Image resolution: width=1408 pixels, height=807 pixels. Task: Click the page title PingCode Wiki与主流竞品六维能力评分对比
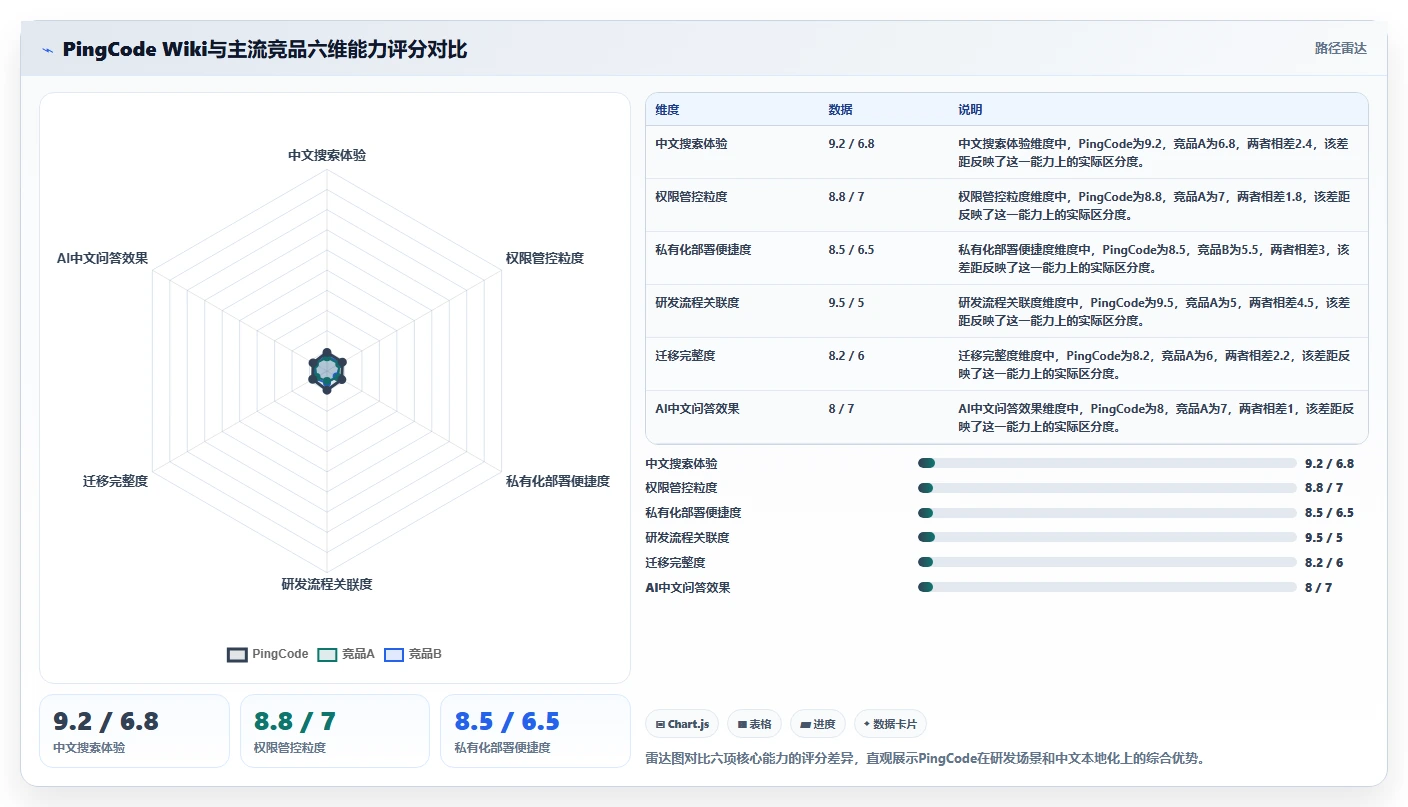[264, 49]
